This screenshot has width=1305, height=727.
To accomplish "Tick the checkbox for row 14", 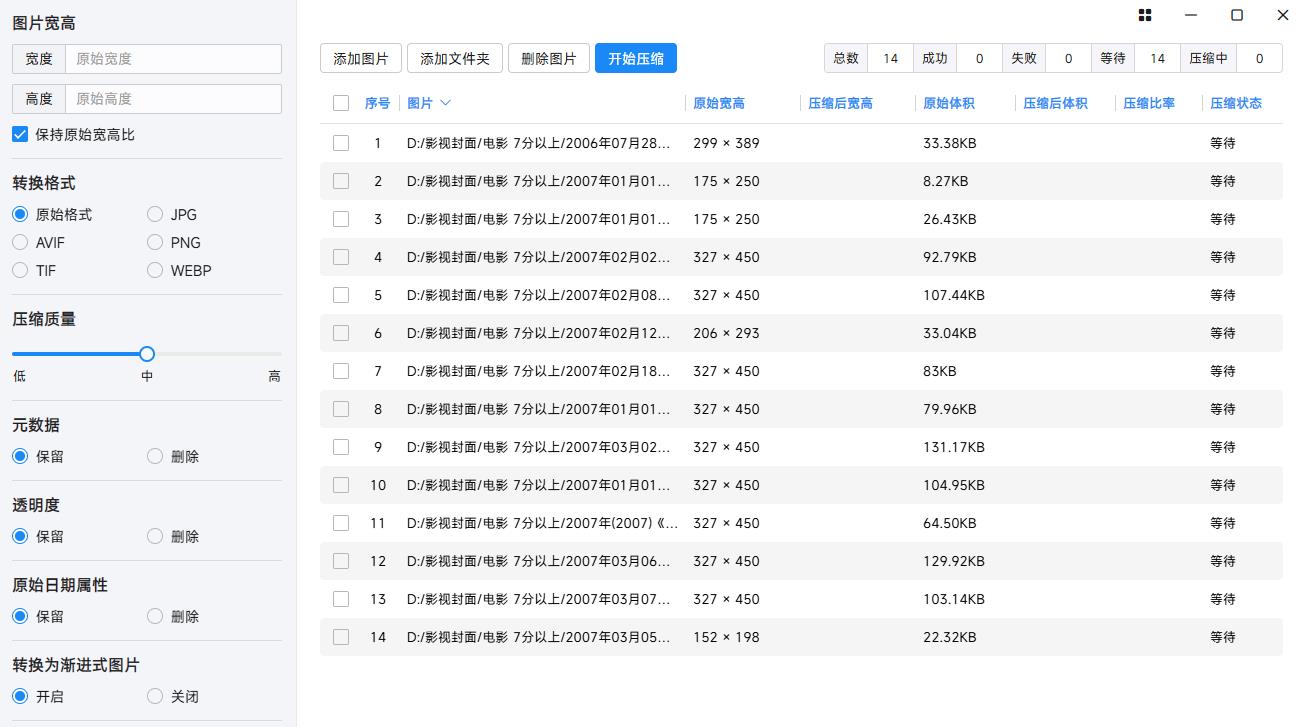I will [341, 637].
